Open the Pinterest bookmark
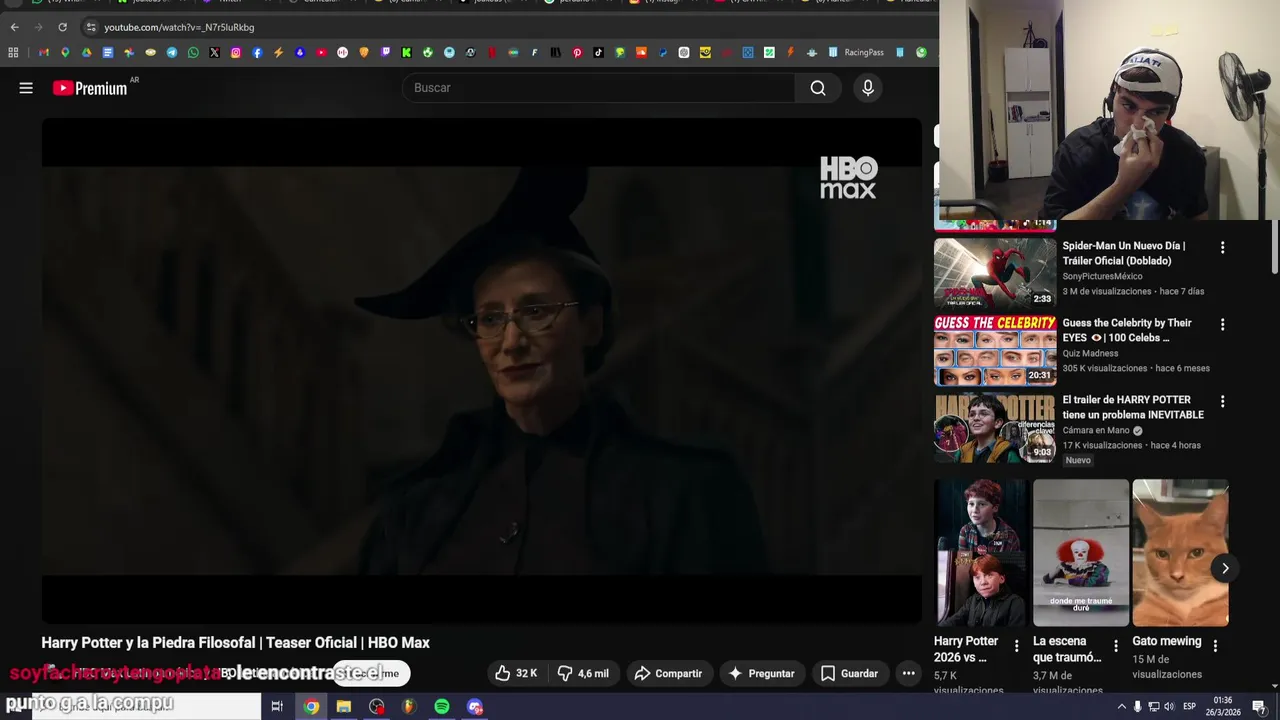Viewport: 1280px width, 720px height. pos(577,52)
